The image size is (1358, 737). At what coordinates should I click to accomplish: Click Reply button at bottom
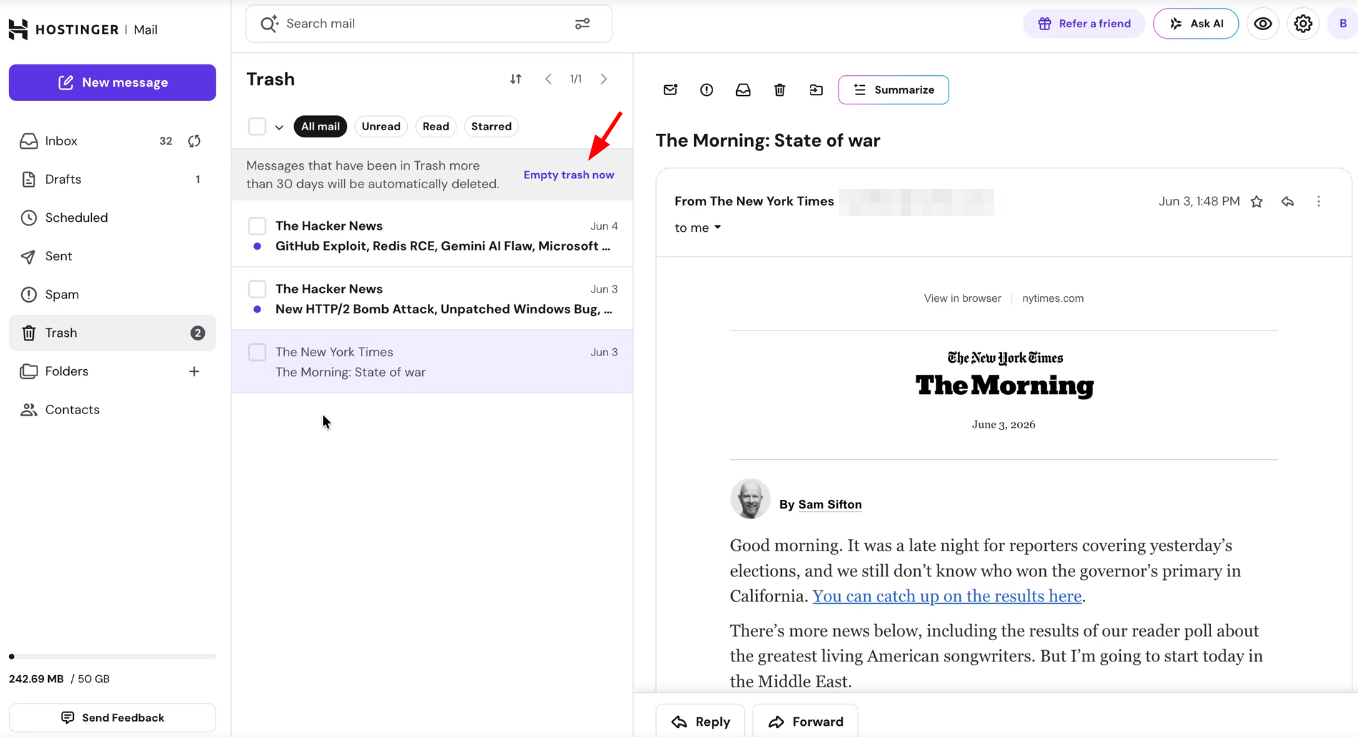point(700,722)
